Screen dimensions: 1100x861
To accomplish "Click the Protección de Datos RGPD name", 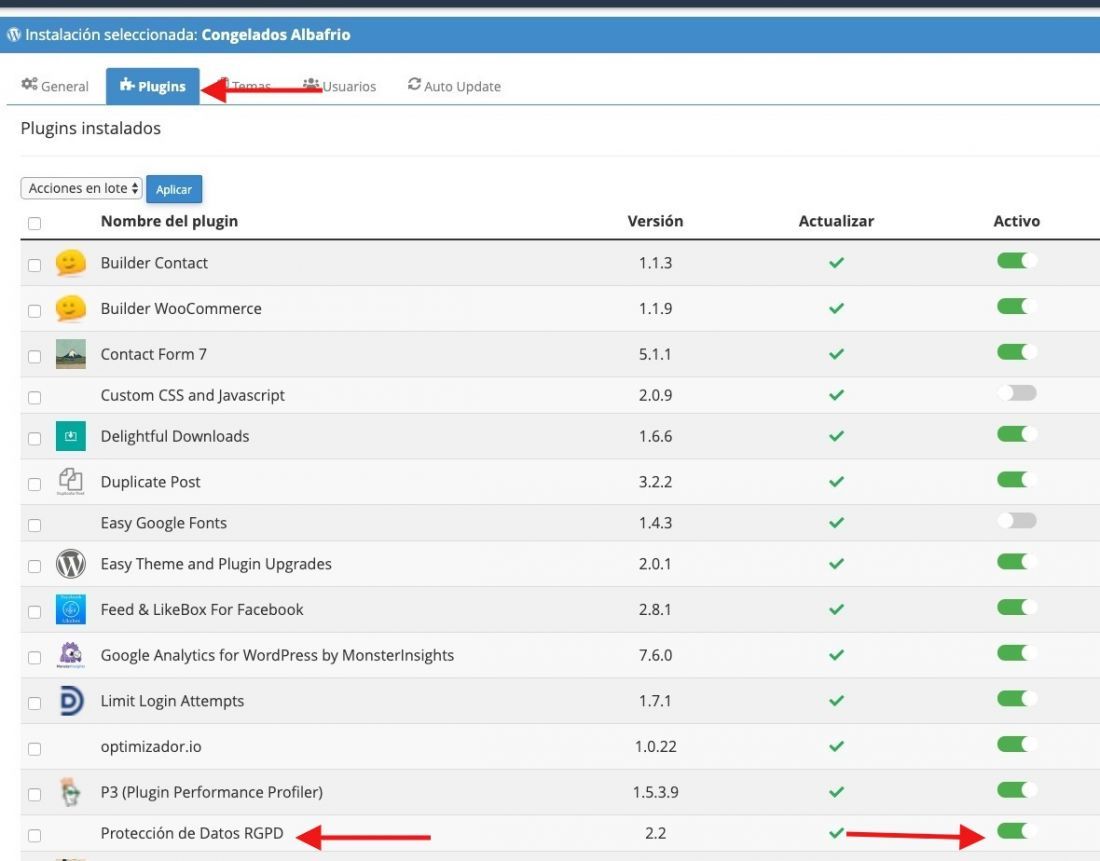I will [192, 833].
